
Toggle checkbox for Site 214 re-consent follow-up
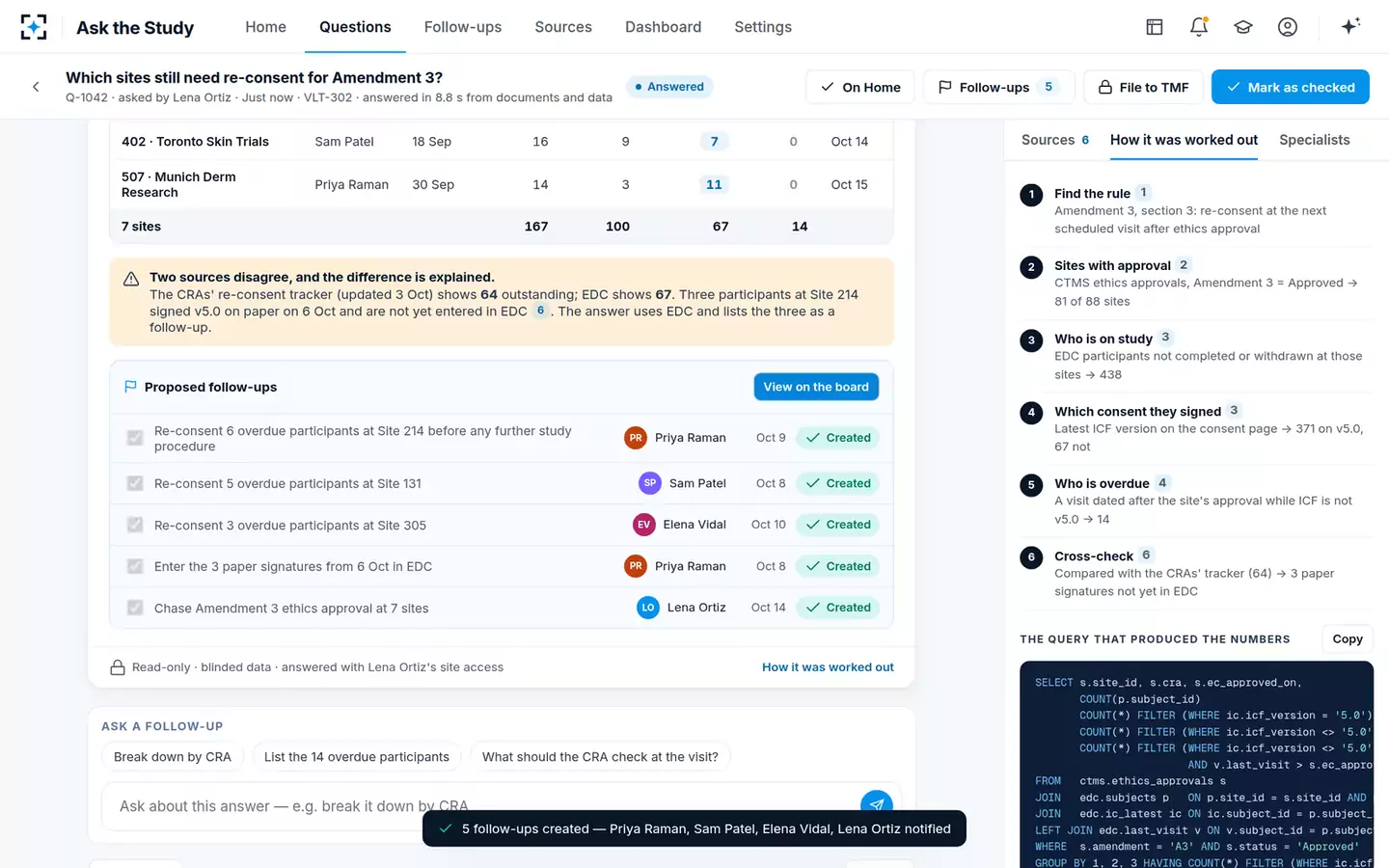(135, 438)
